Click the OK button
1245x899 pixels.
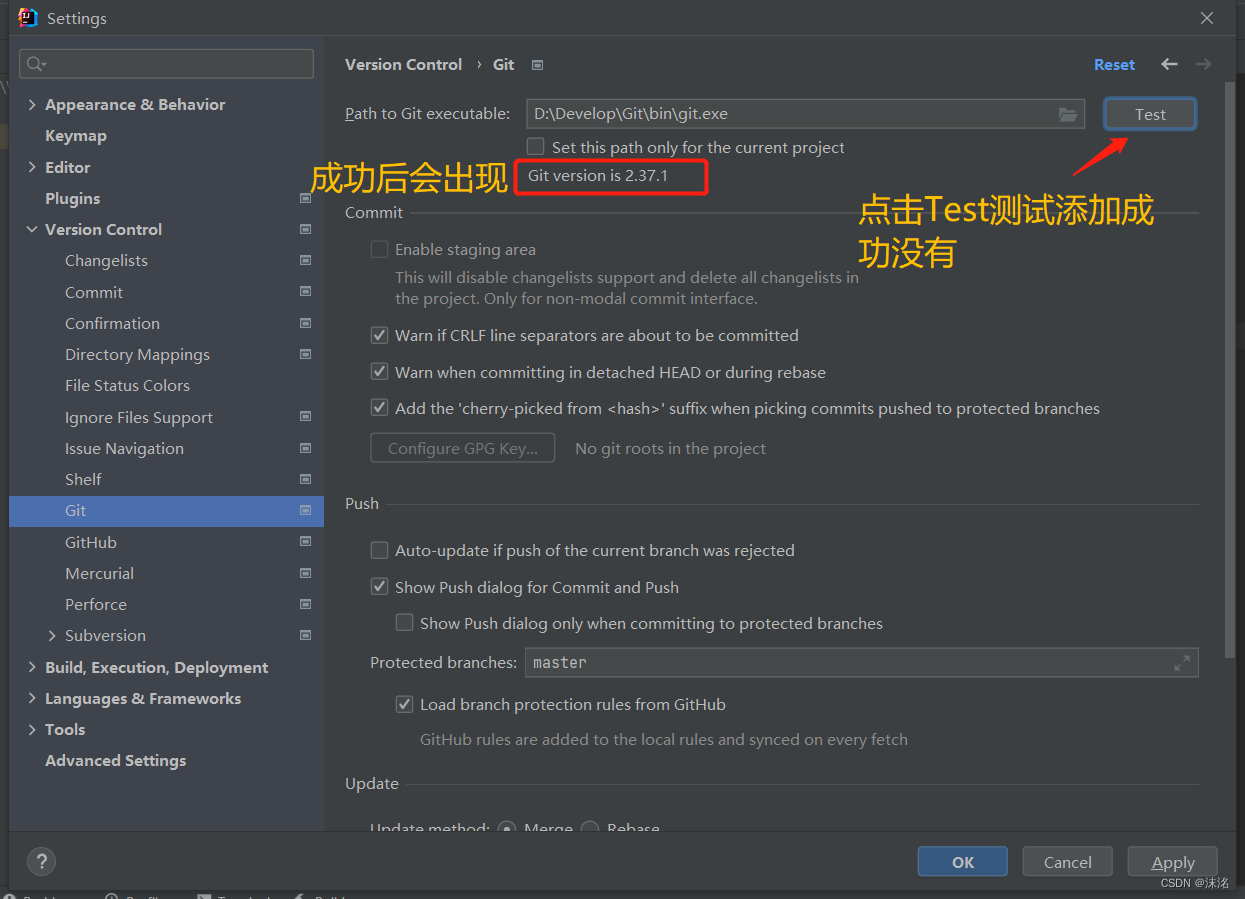pos(963,862)
